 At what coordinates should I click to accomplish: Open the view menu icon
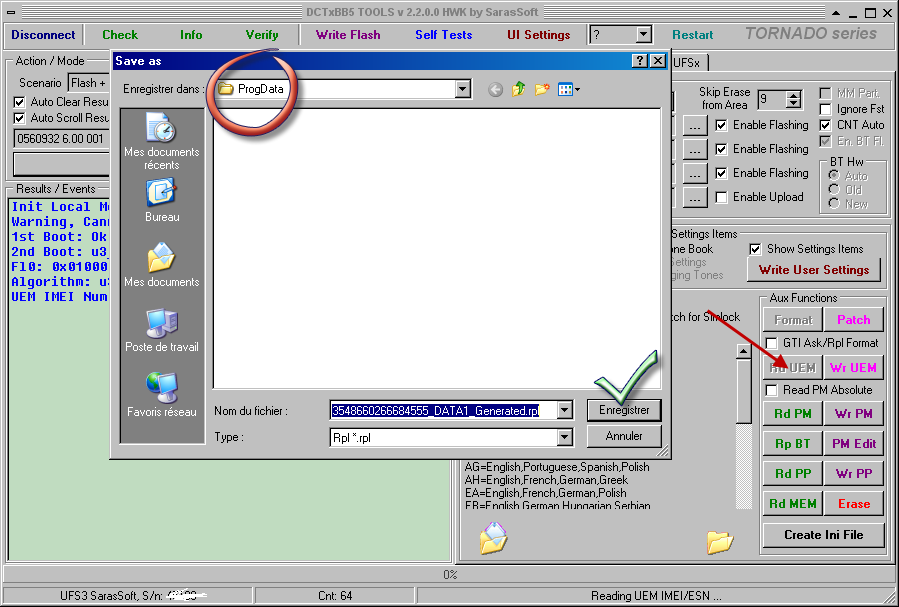pos(568,89)
